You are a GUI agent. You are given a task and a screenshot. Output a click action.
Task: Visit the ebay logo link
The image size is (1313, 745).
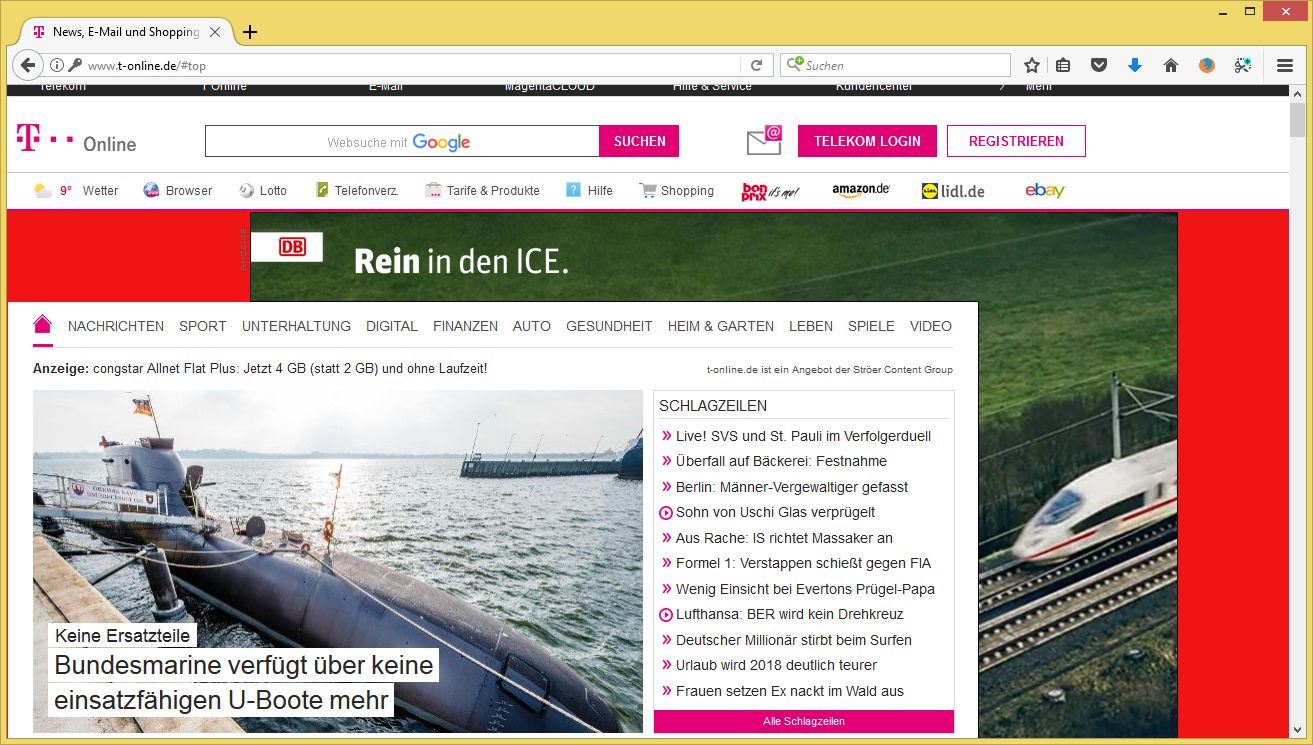[1045, 190]
